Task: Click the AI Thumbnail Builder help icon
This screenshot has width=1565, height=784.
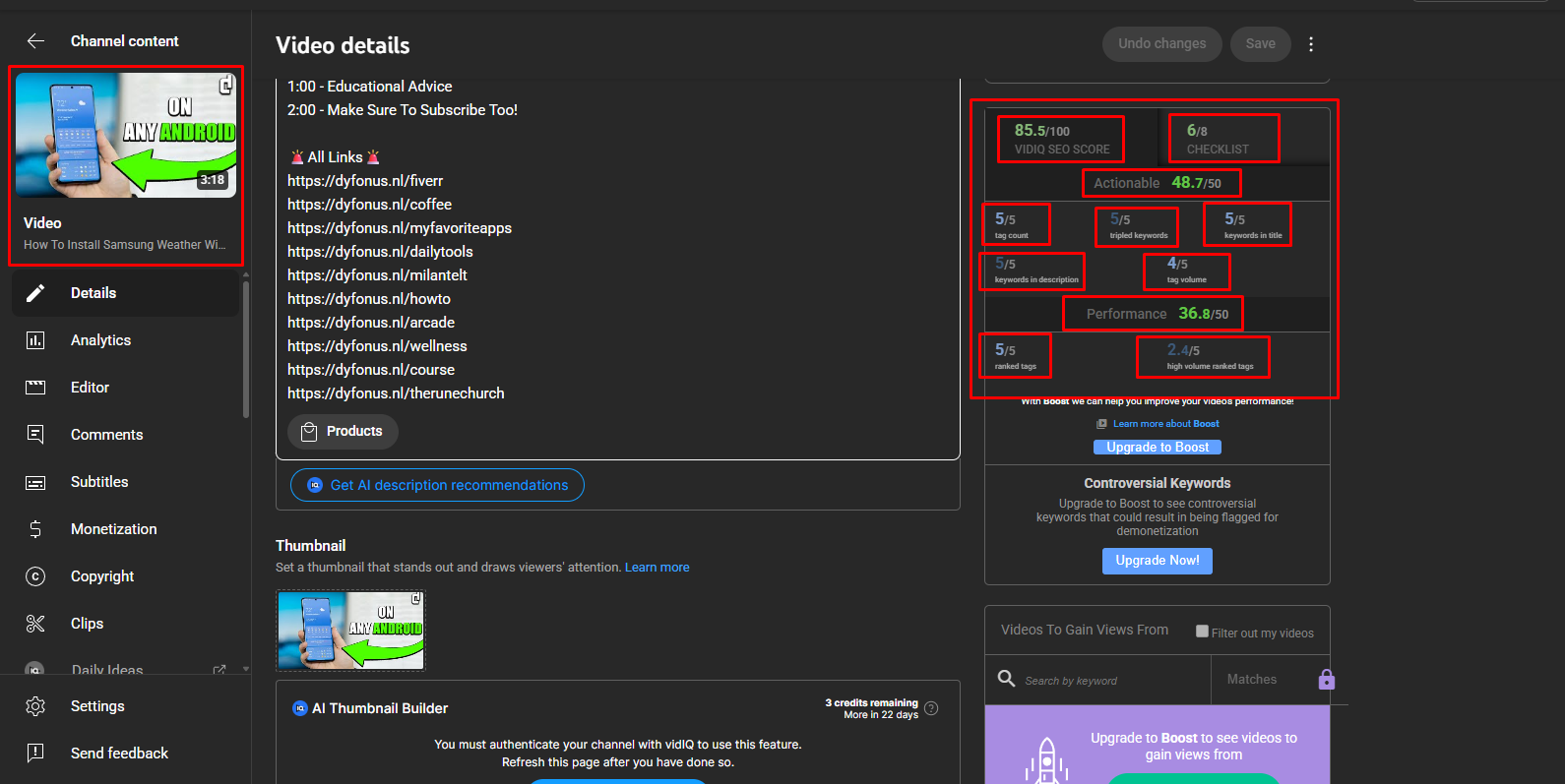Action: point(931,708)
